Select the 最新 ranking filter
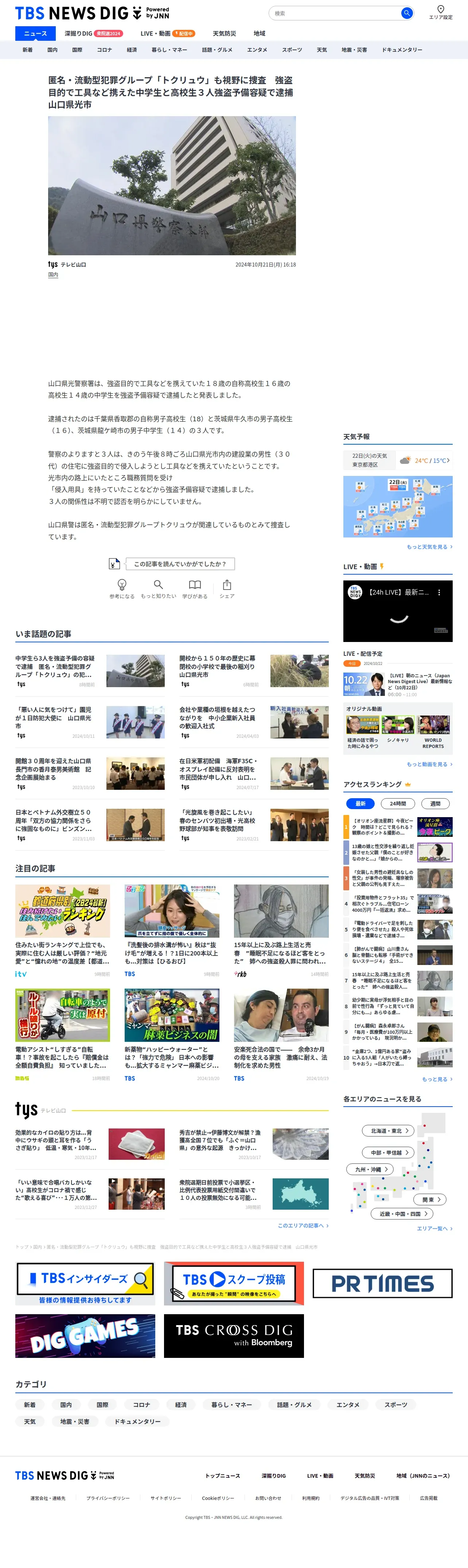The height and width of the screenshot is (1568, 468). tap(360, 803)
